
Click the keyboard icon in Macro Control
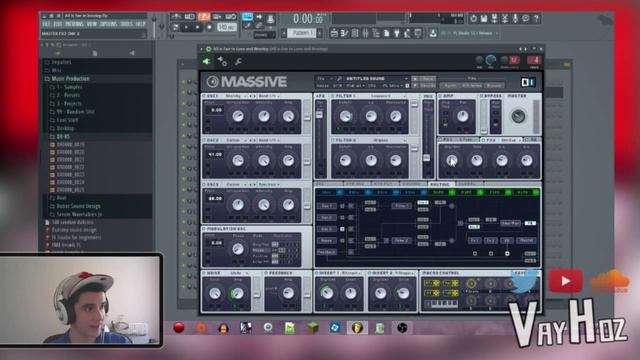[x=444, y=304]
